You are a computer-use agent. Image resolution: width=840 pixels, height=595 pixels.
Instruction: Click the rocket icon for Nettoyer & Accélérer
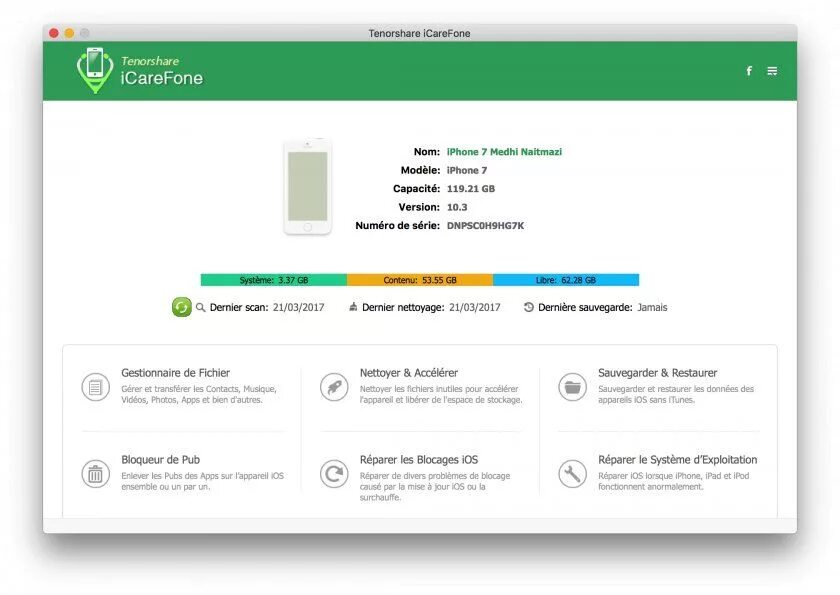(334, 387)
